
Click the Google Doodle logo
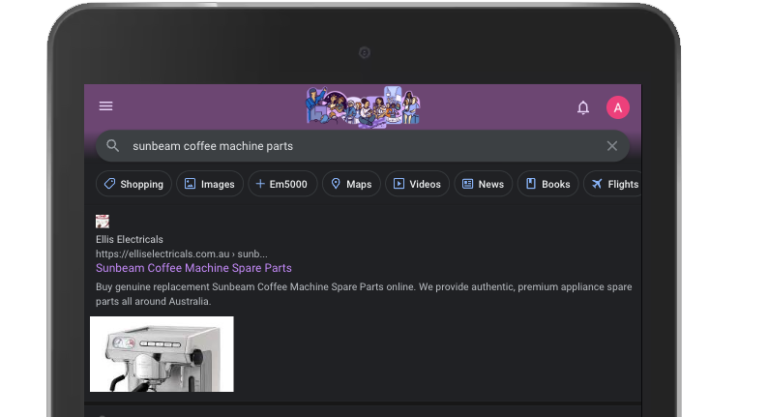pyautogui.click(x=363, y=106)
